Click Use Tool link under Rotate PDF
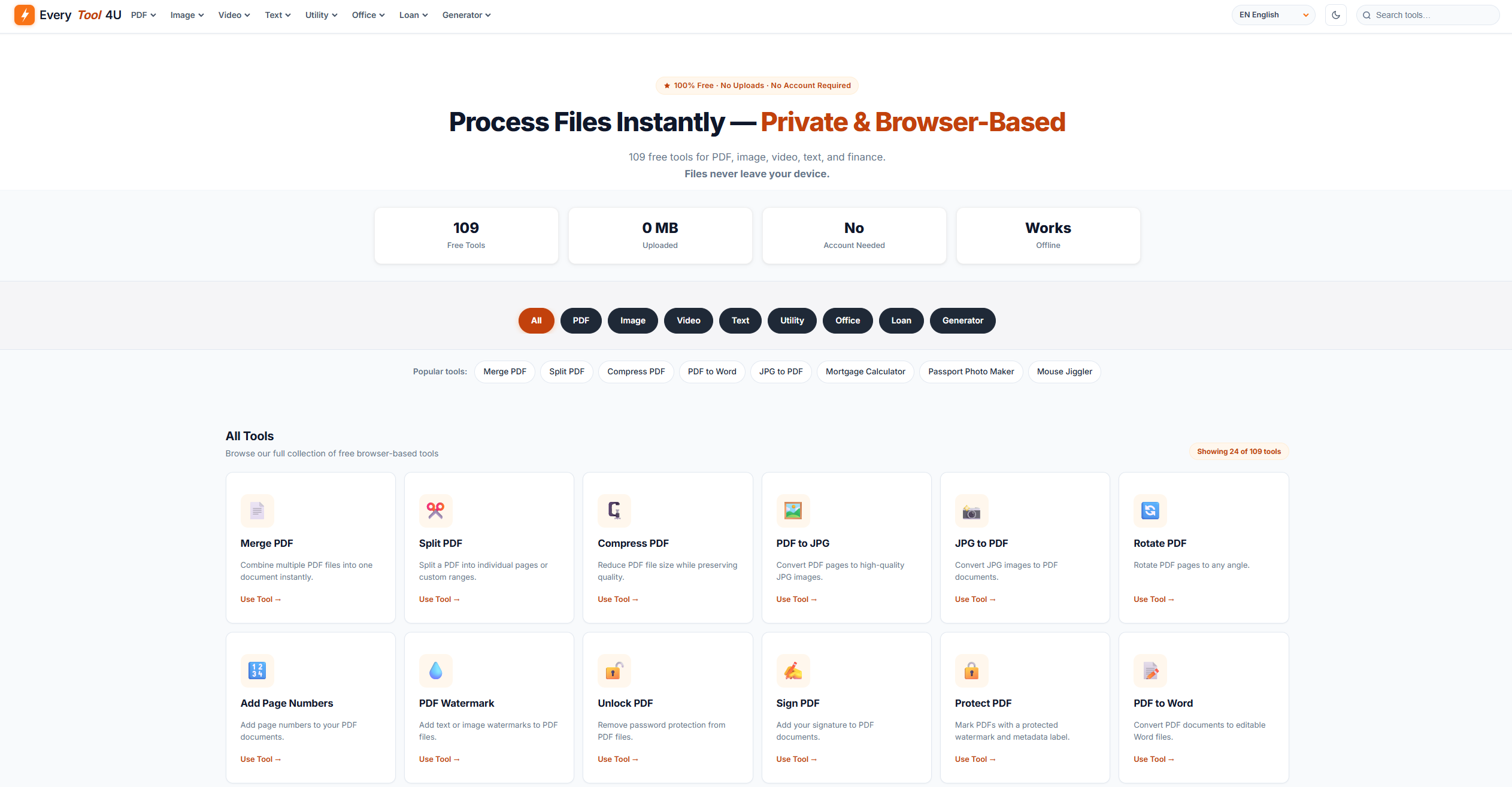The width and height of the screenshot is (1512, 787). coord(1153,600)
